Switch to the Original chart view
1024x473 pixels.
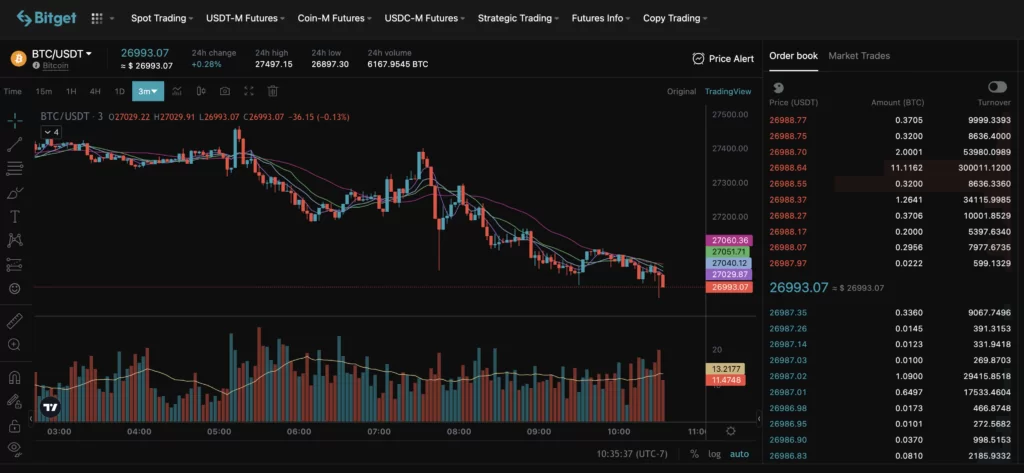(x=681, y=91)
